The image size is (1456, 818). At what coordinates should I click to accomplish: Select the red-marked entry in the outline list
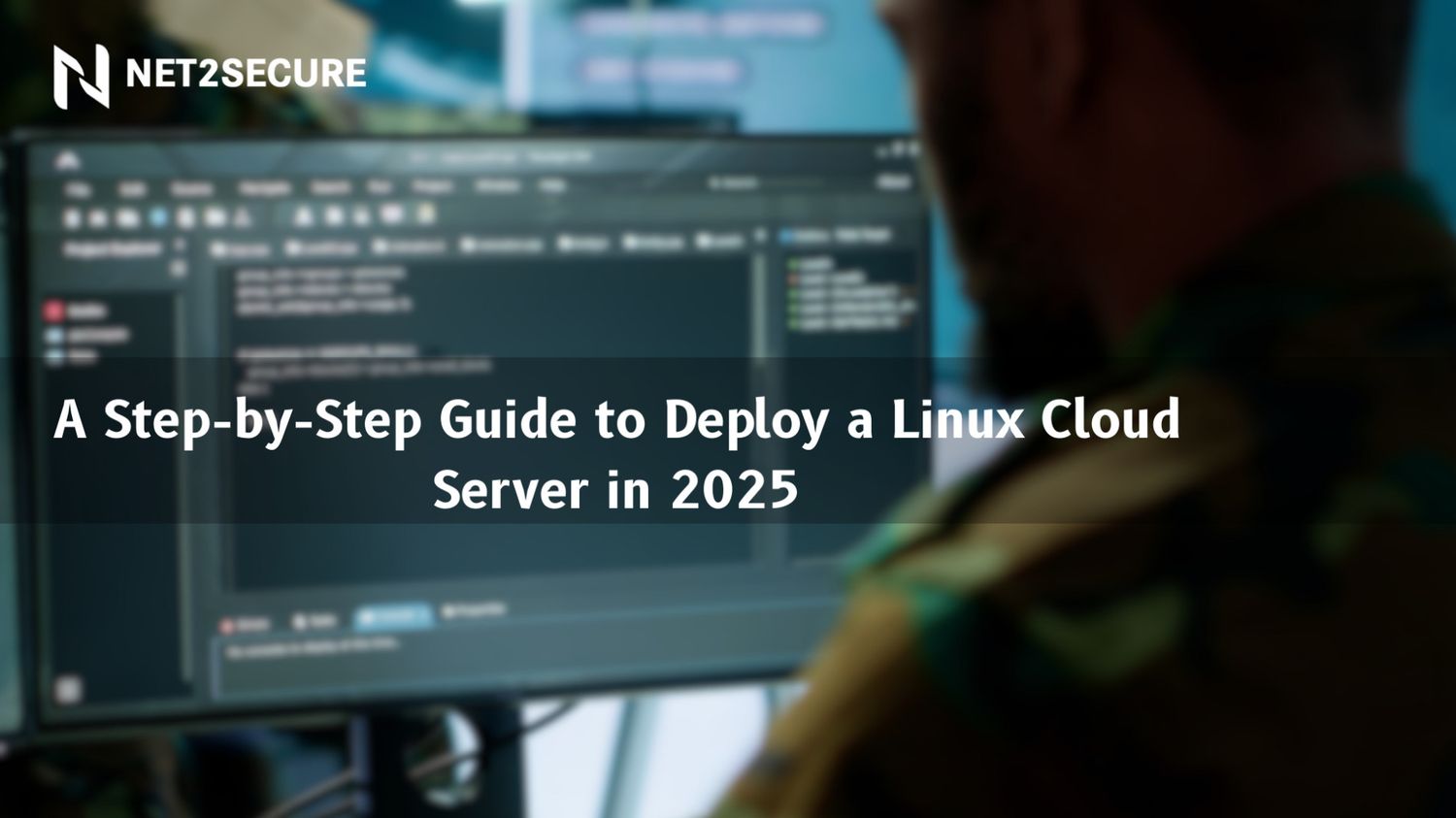coord(825,278)
